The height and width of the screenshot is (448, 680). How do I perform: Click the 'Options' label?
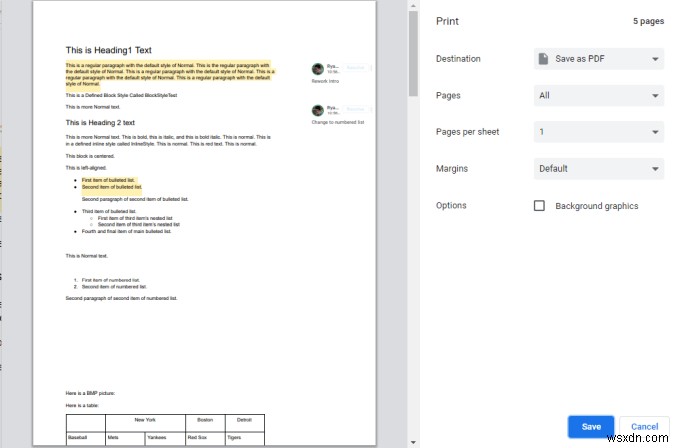451,206
